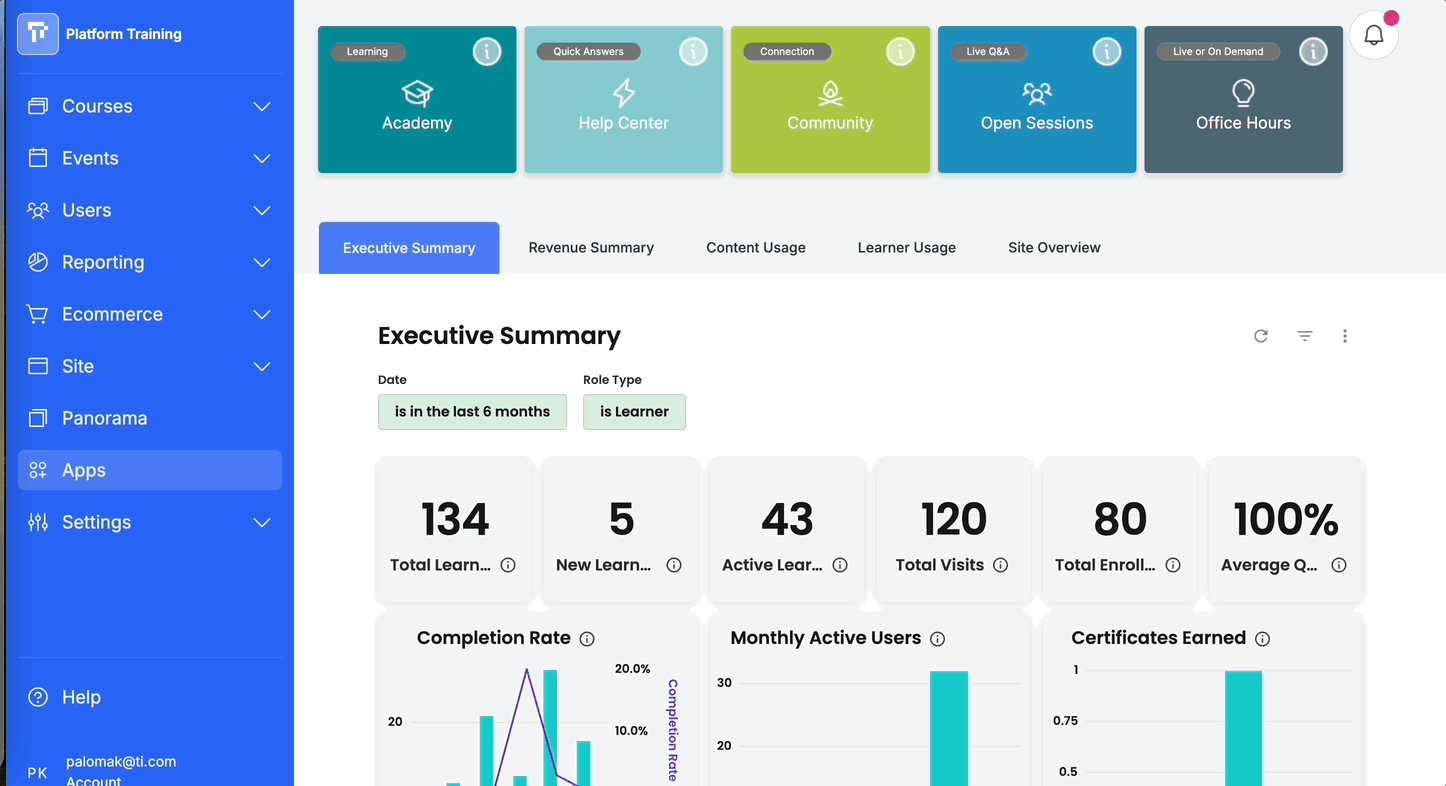Click info icon beside New Learners
Image resolution: width=1446 pixels, height=786 pixels.
coord(674,565)
